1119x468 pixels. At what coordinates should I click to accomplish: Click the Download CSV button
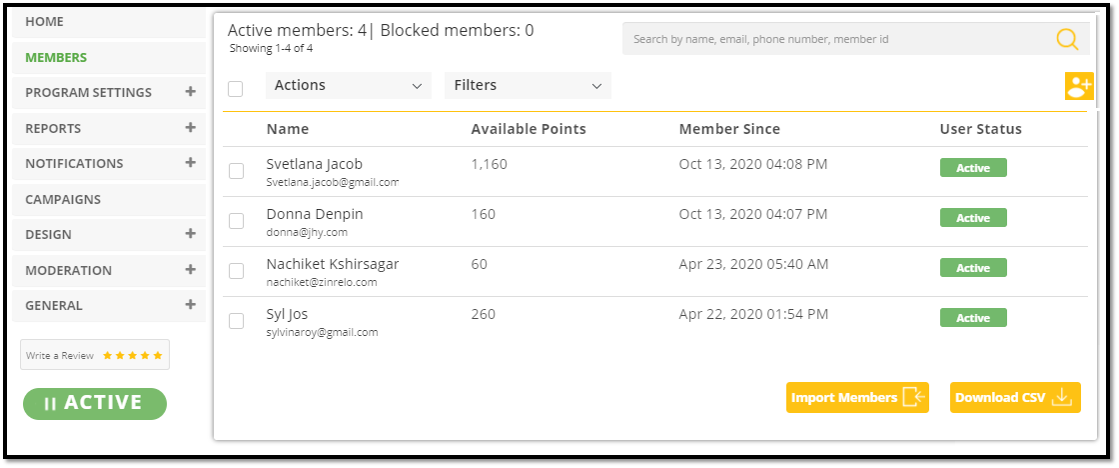pyautogui.click(x=1014, y=398)
